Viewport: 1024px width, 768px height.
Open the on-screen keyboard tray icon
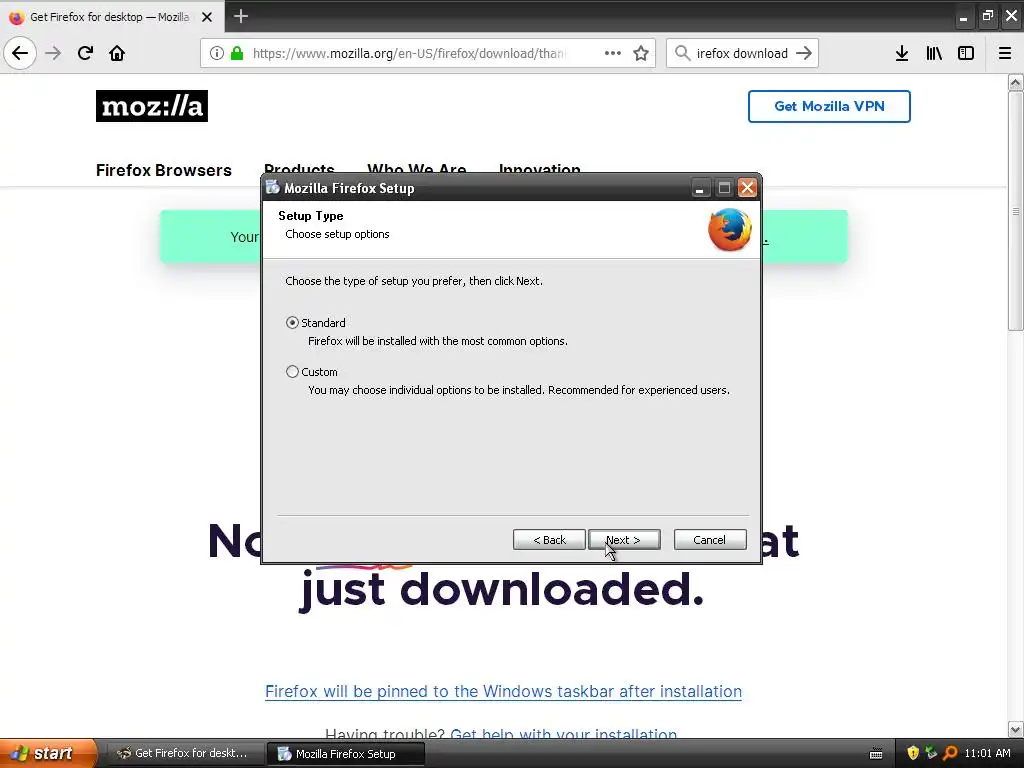click(x=876, y=754)
